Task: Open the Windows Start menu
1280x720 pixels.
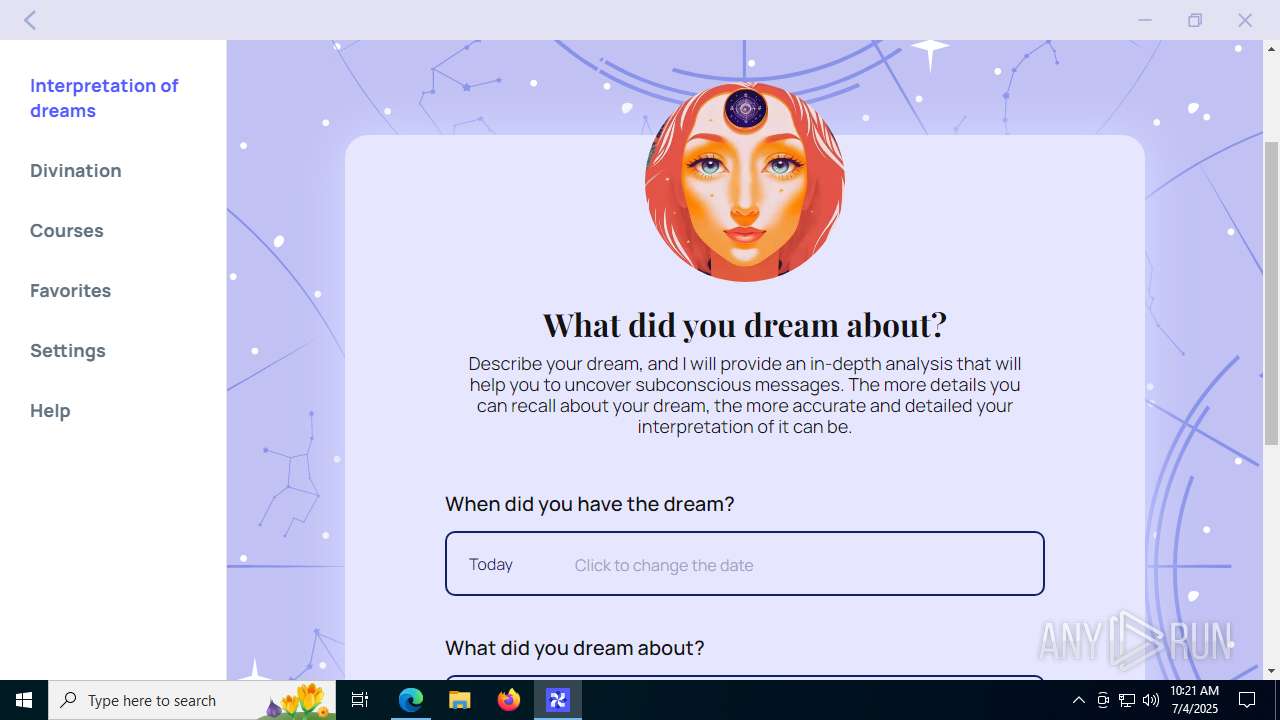Action: 24,700
